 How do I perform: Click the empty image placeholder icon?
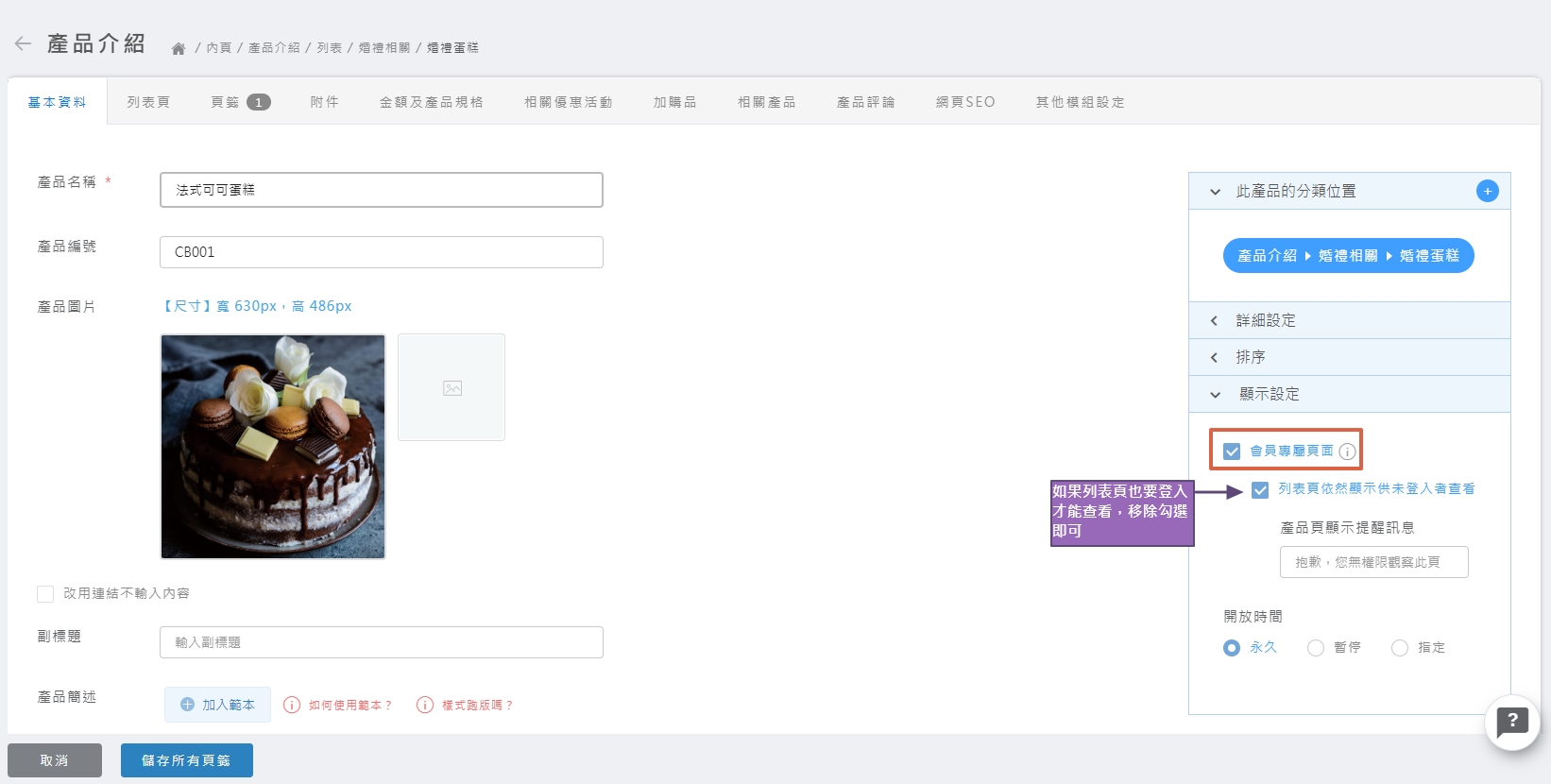pyautogui.click(x=452, y=387)
